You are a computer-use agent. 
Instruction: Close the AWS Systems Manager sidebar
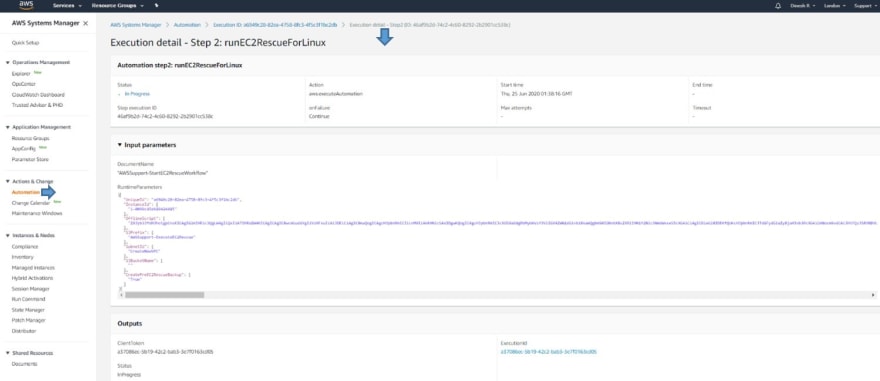(x=85, y=24)
